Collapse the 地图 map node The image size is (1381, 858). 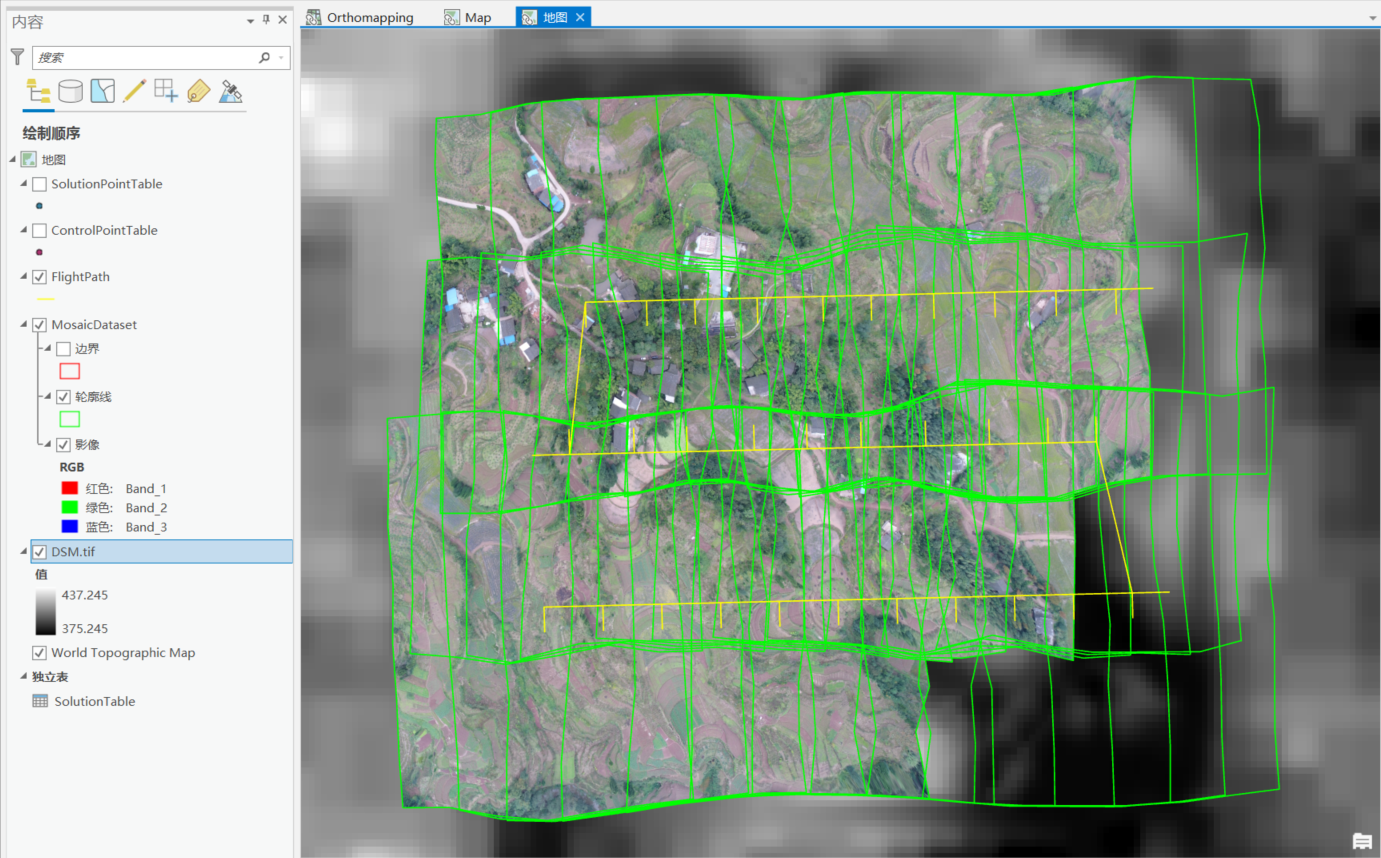(x=13, y=159)
